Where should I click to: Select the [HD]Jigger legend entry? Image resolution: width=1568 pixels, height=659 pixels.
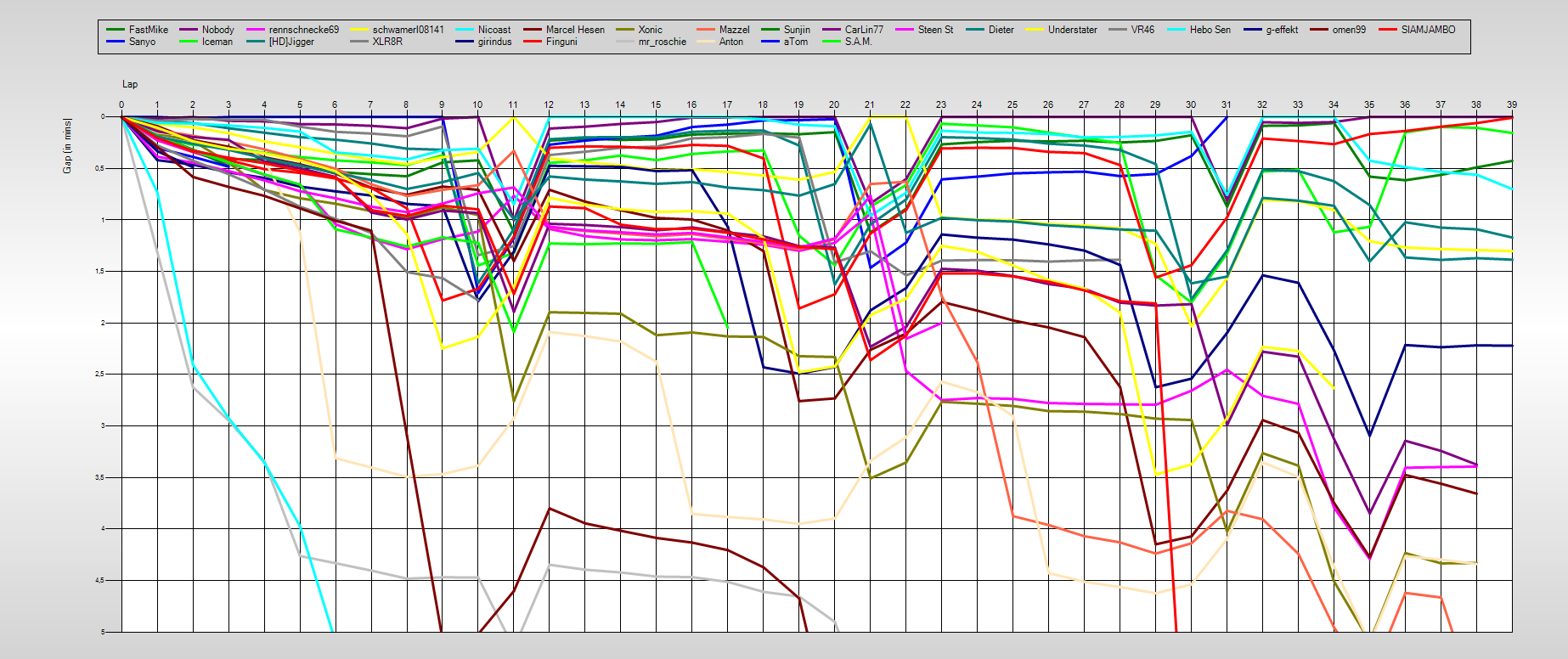coord(291,42)
